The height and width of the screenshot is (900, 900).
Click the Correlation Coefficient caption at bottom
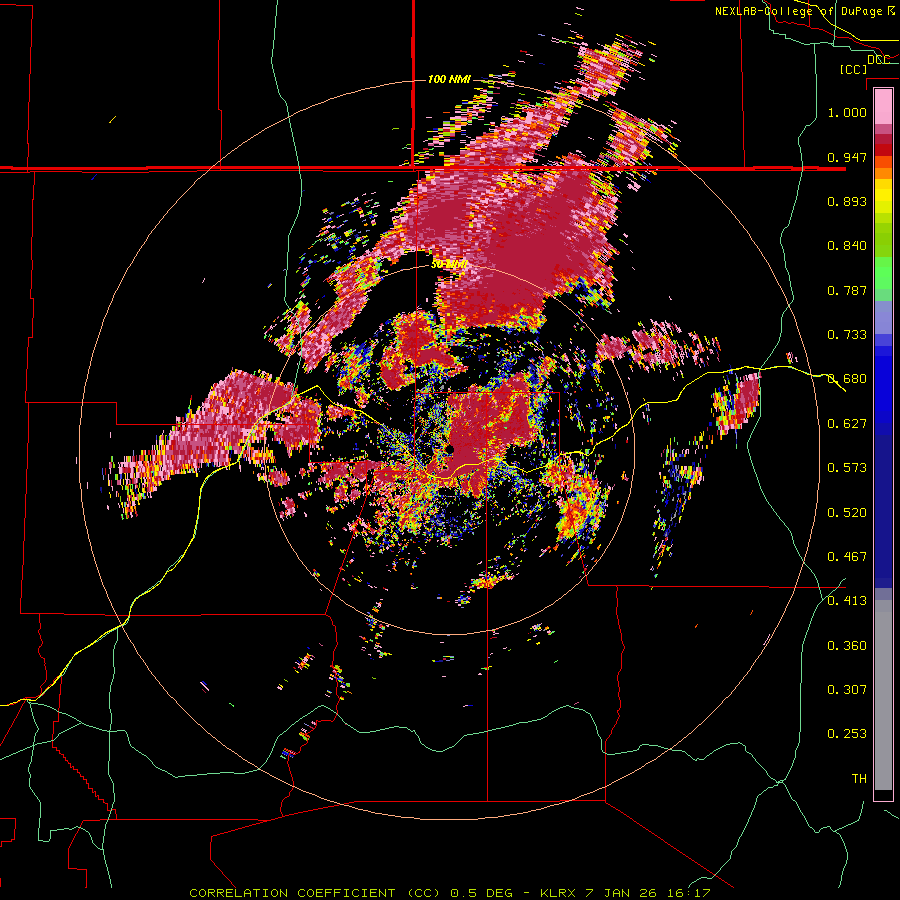tap(451, 893)
